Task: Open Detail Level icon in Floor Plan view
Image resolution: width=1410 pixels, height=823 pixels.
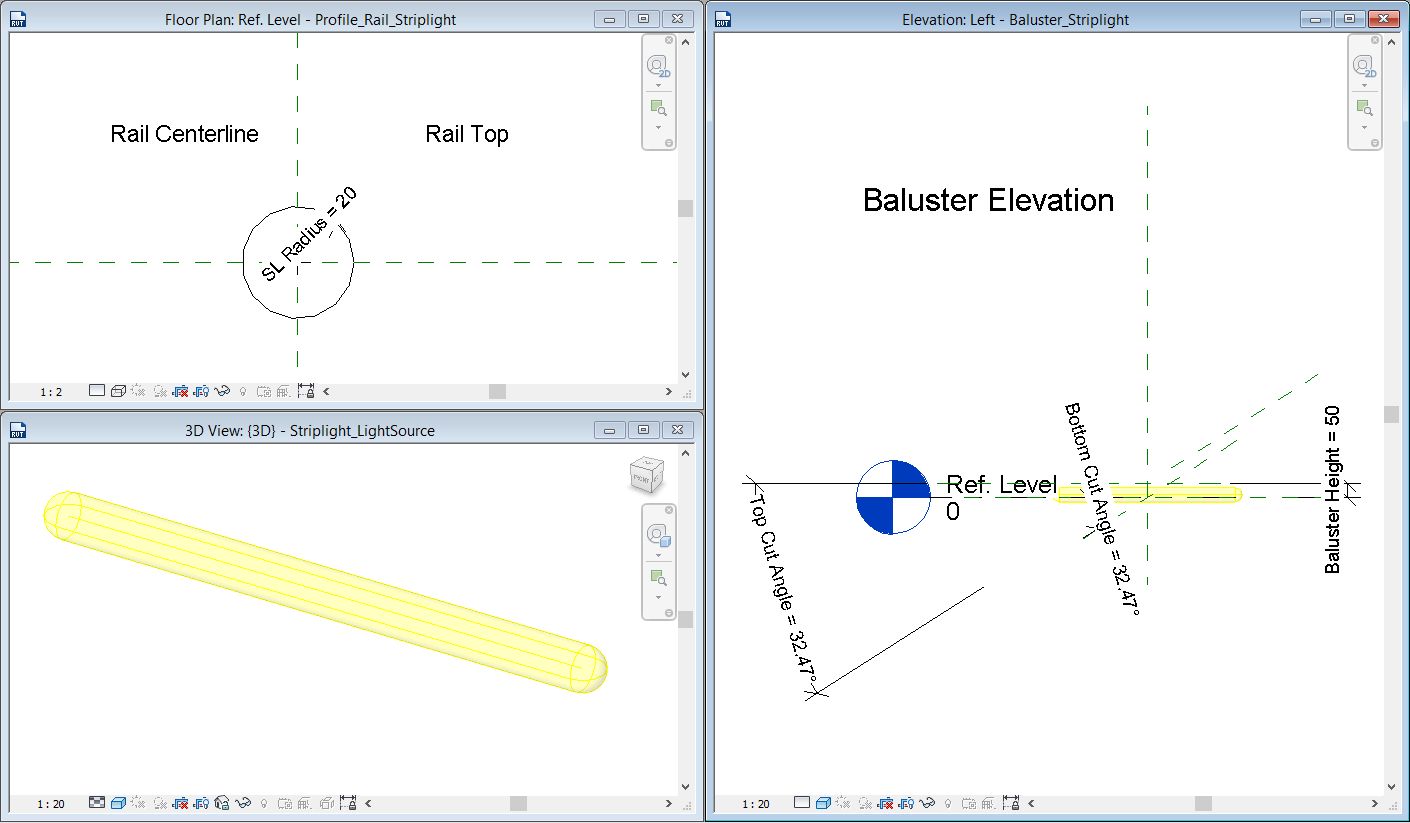Action: tap(97, 391)
